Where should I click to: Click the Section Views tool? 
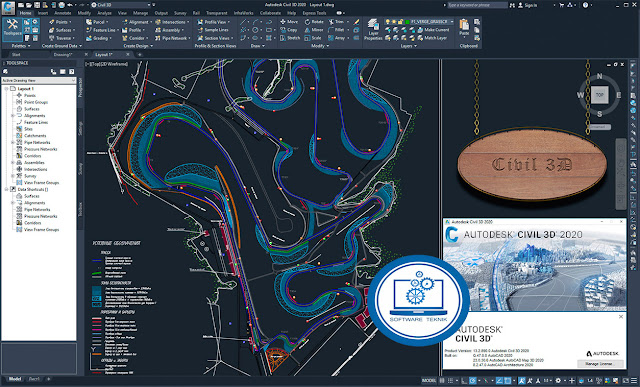215,38
